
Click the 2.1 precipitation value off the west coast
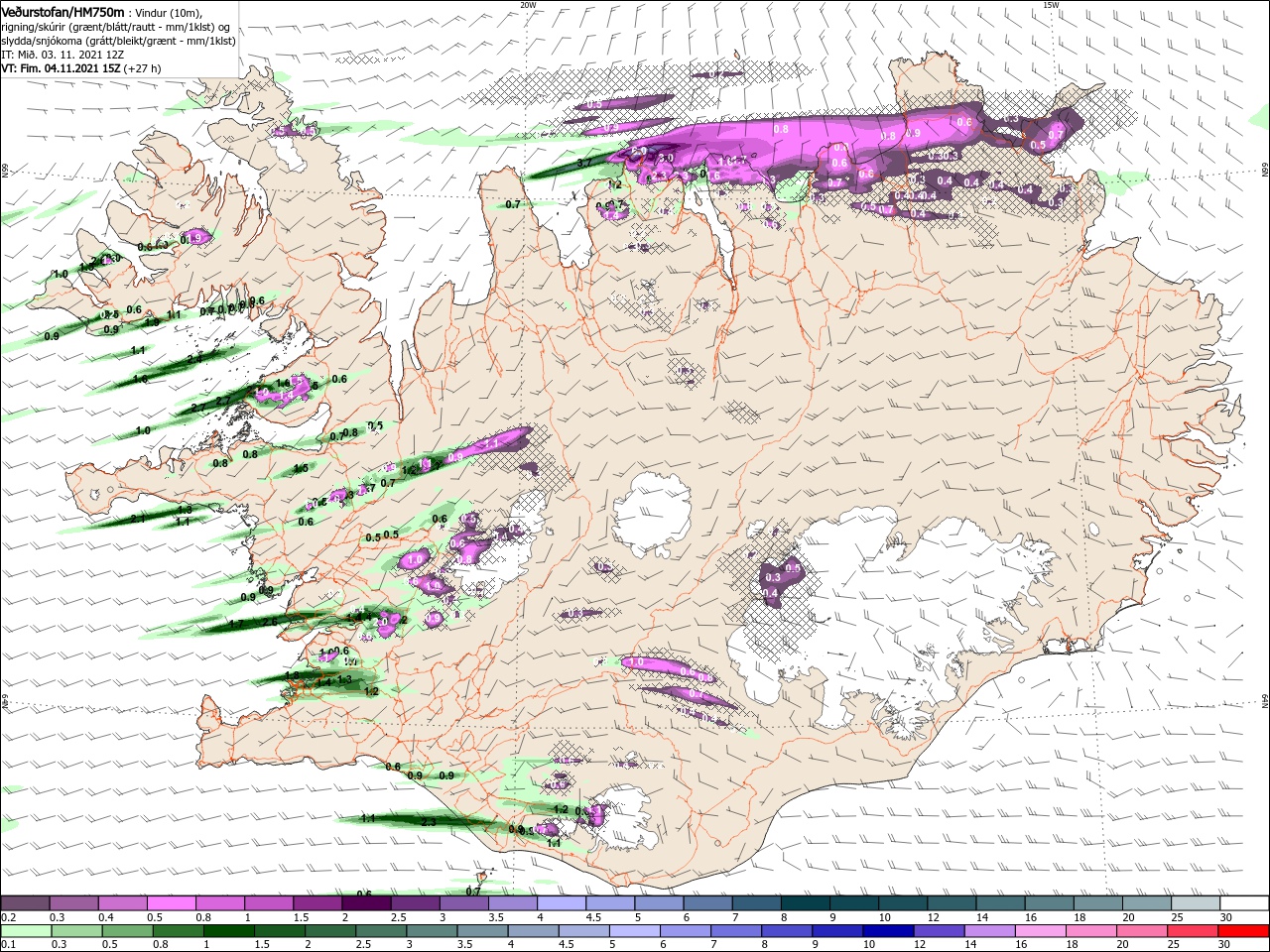138,518
